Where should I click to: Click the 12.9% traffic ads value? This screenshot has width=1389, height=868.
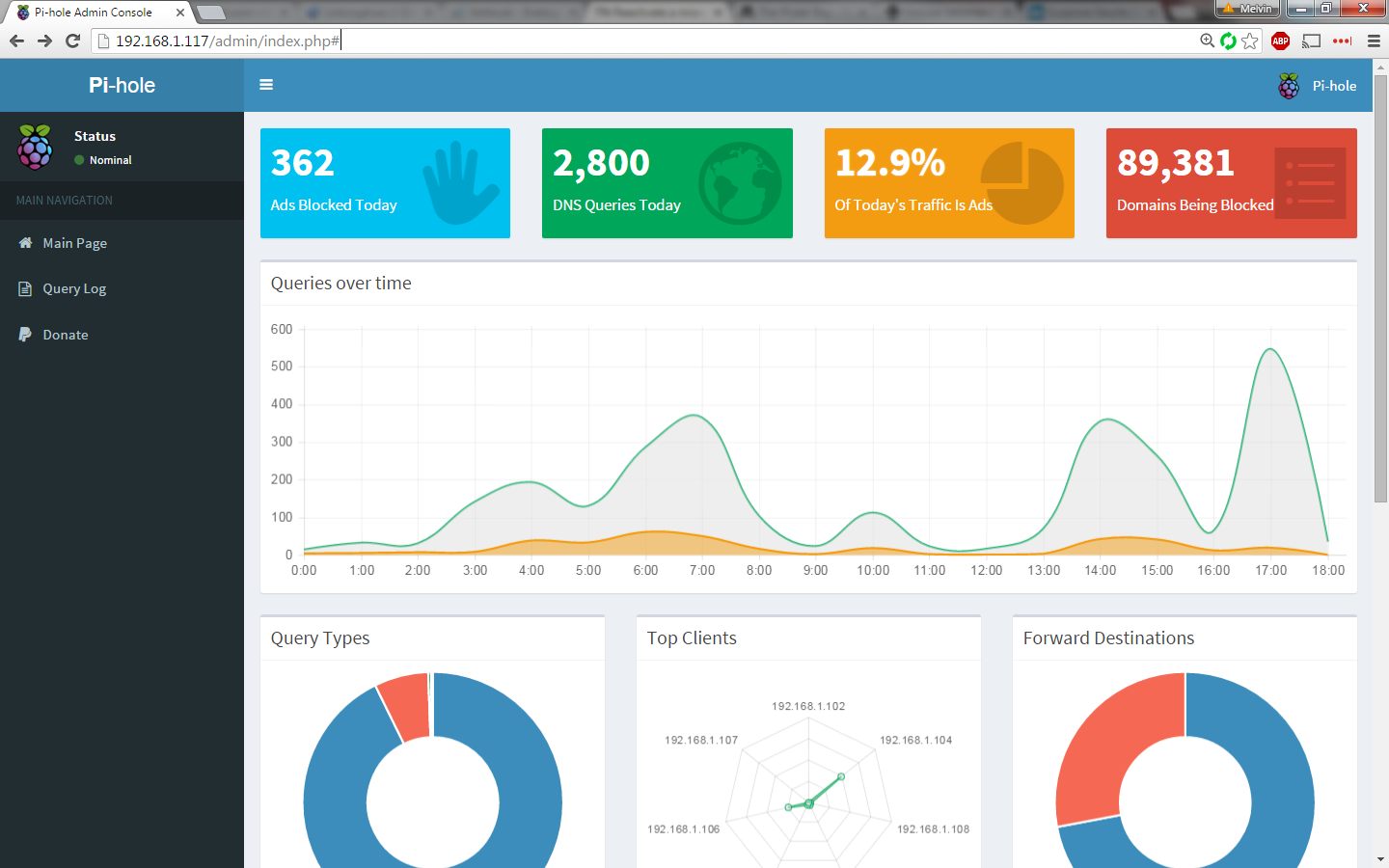tap(889, 163)
